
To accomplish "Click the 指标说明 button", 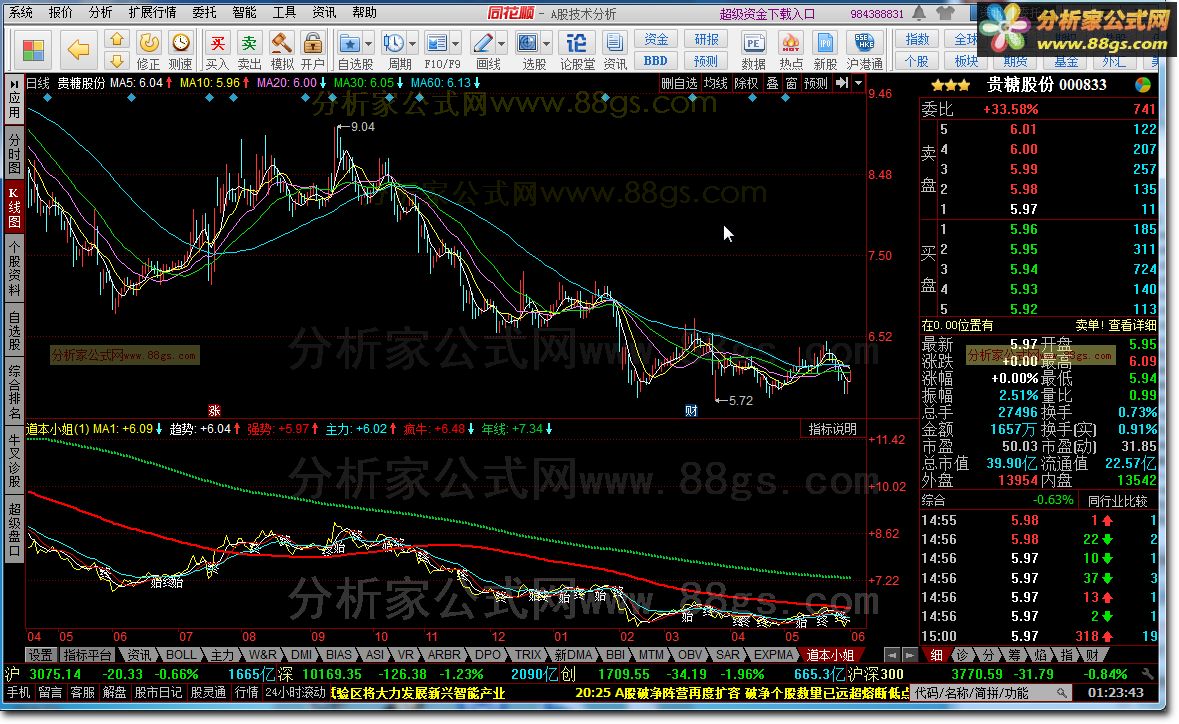I will point(832,429).
